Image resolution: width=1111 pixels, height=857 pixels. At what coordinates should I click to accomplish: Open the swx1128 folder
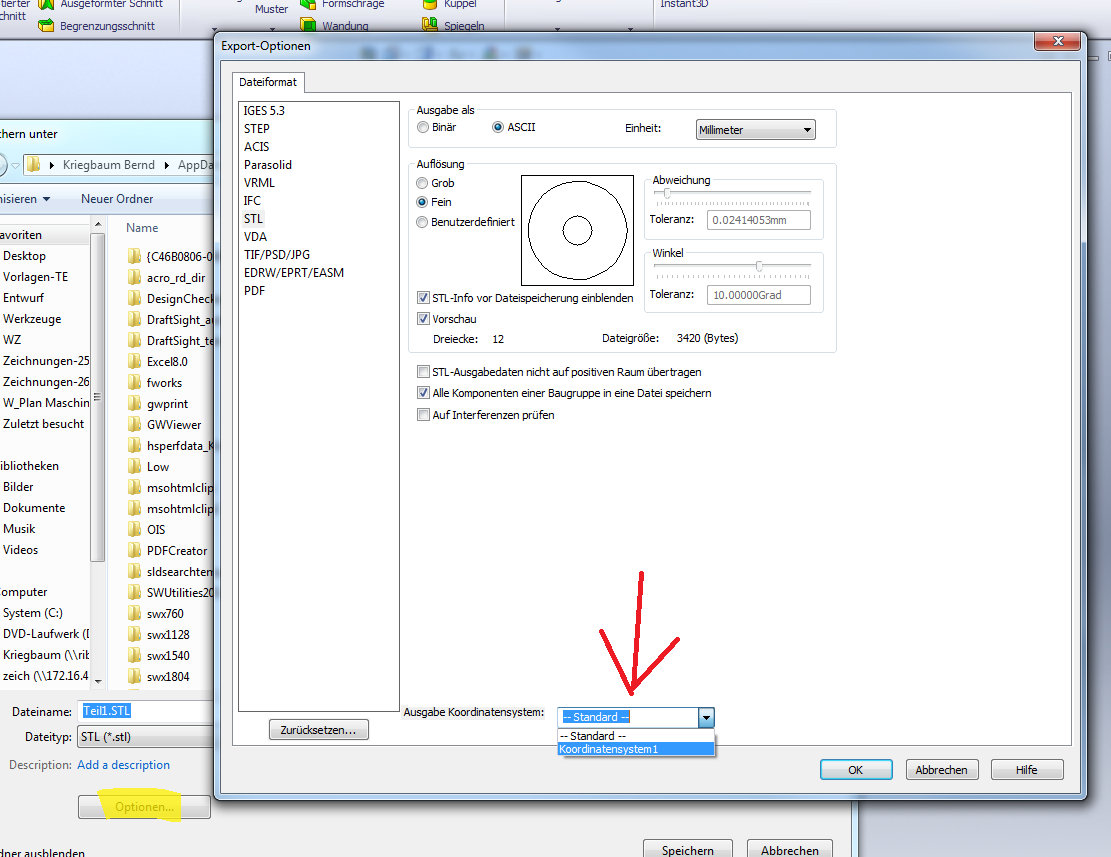(x=159, y=635)
